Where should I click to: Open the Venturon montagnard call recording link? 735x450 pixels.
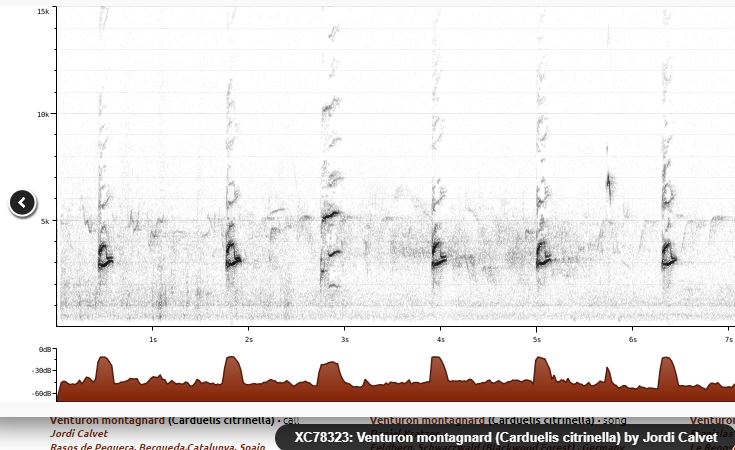pos(162,420)
